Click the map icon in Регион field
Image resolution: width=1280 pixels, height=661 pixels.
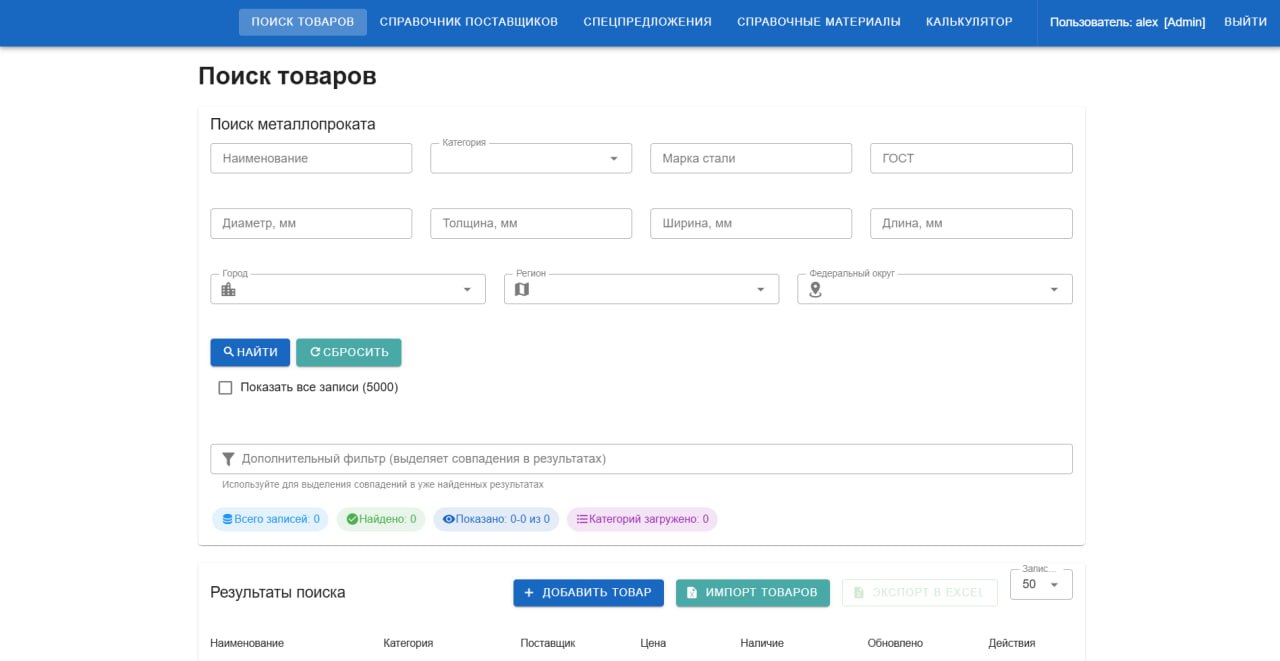(x=522, y=289)
